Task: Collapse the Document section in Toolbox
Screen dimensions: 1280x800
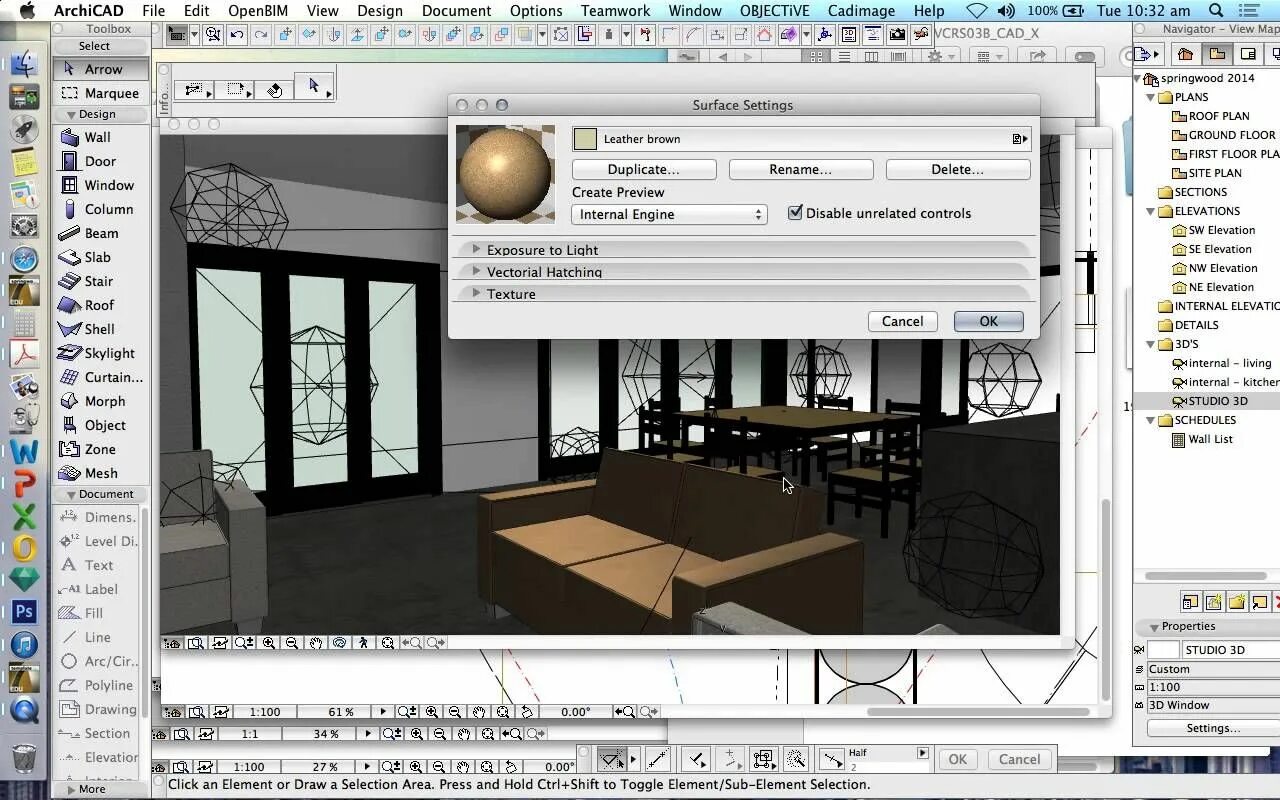Action: click(70, 494)
